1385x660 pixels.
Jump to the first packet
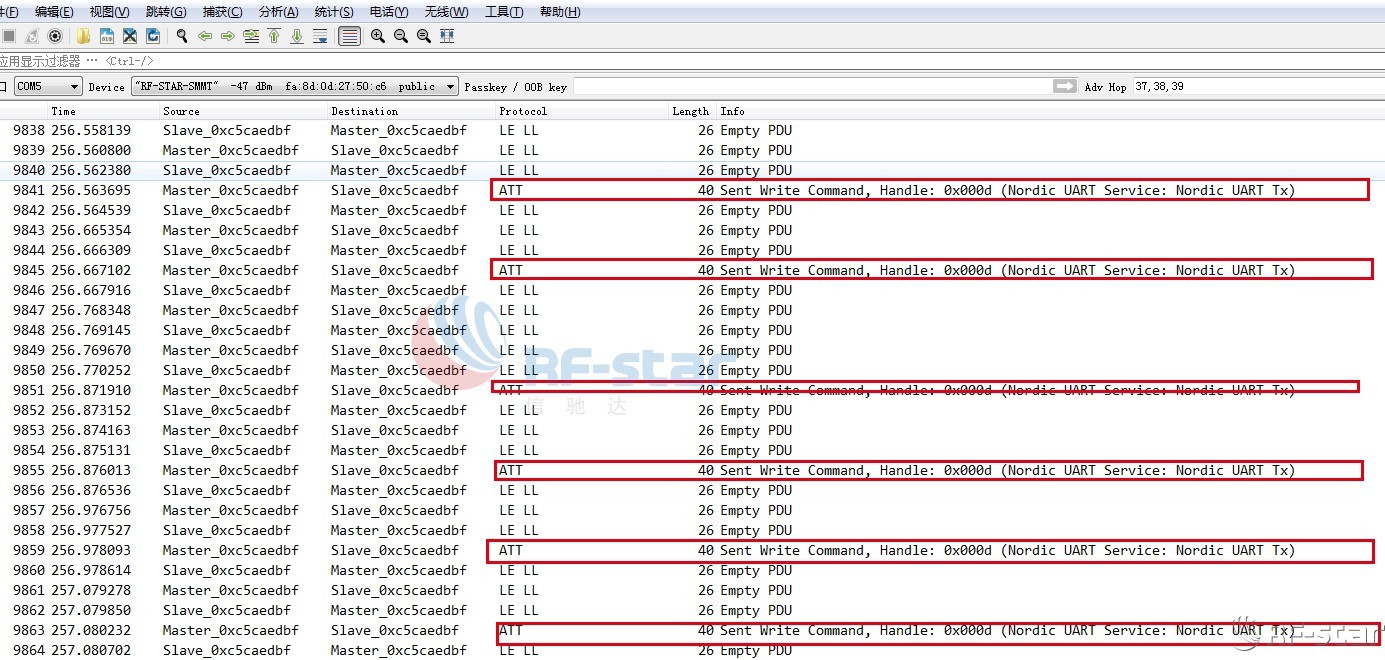(x=274, y=36)
